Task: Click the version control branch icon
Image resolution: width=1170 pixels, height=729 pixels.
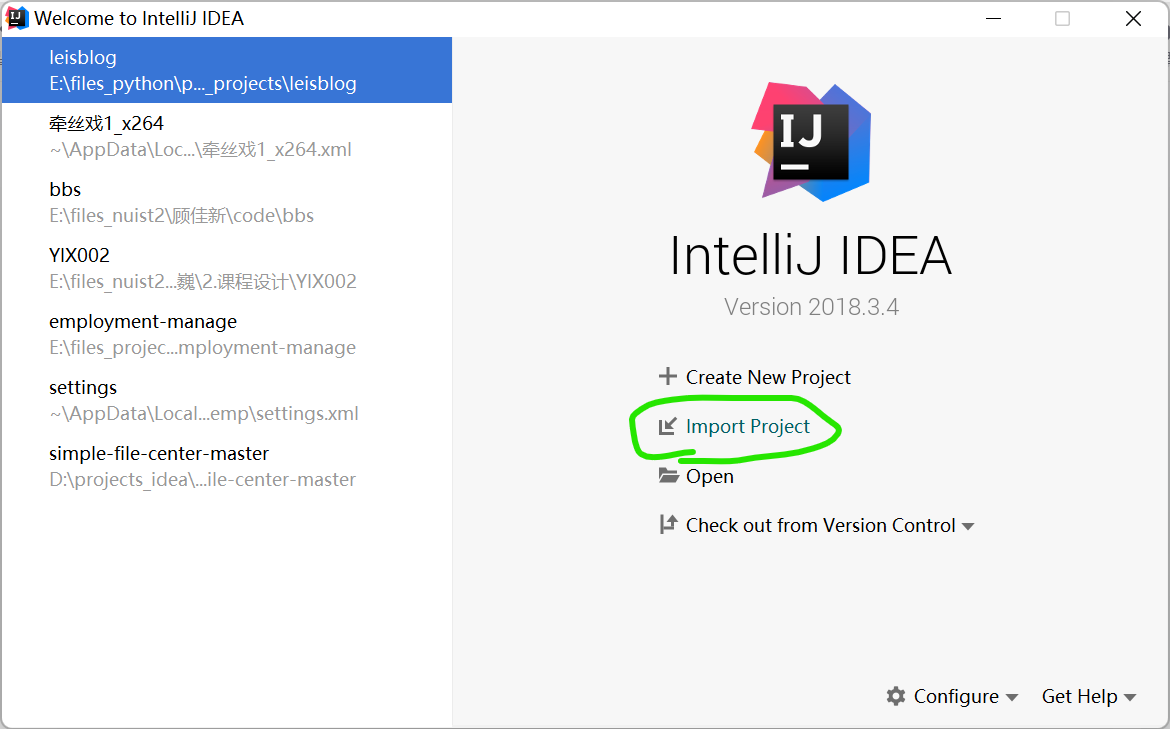Action: click(x=668, y=524)
